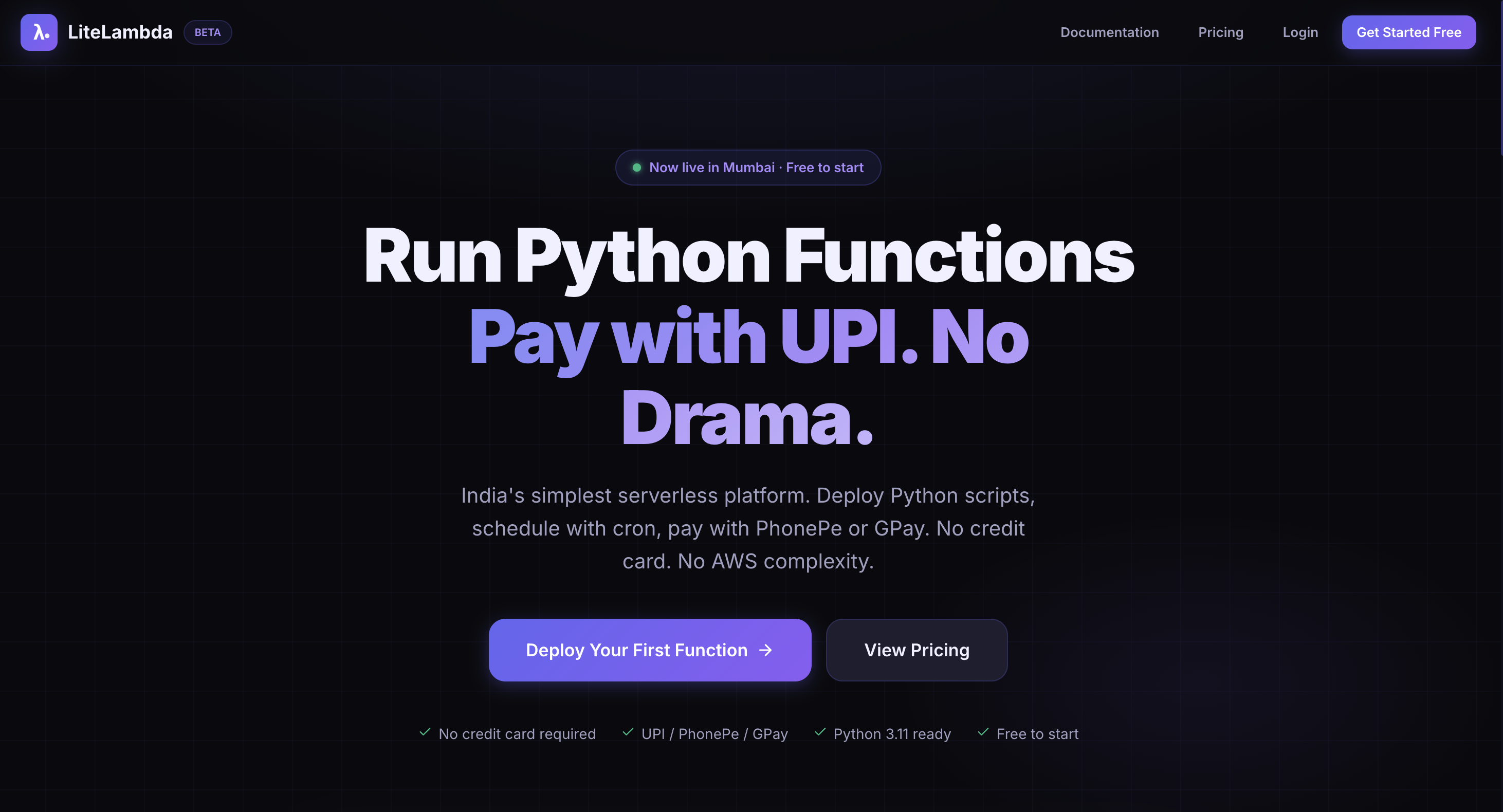Click the LiteLambda lambda logo icon
Viewport: 1503px width, 812px height.
[39, 32]
